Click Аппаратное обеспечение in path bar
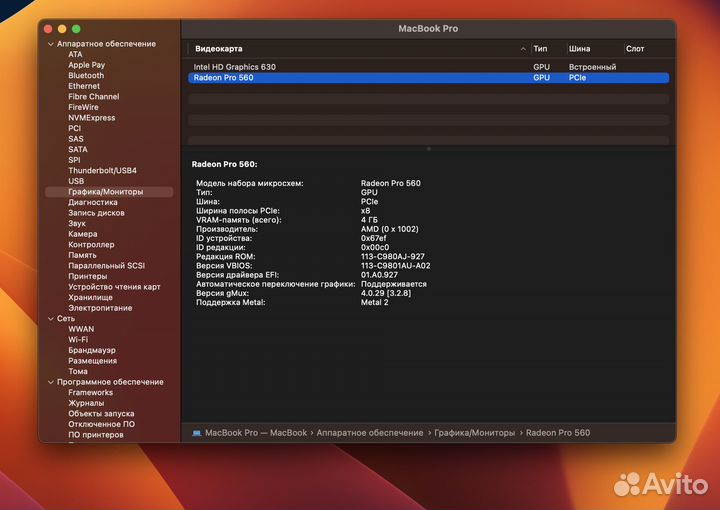Viewport: 720px width, 510px height. coord(370,432)
